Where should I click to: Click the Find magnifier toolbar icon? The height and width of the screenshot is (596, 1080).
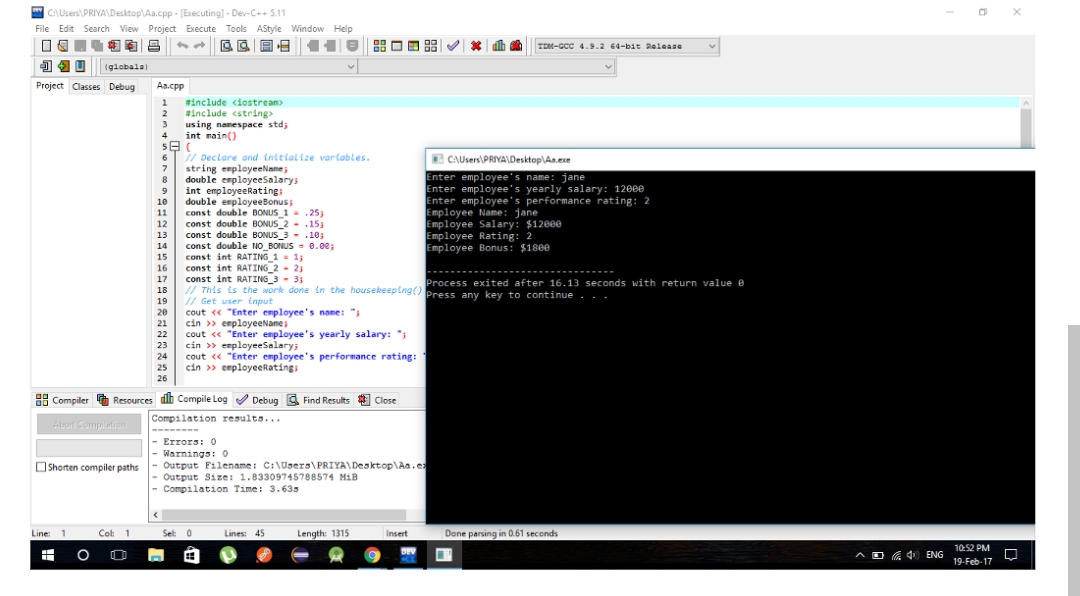click(x=227, y=46)
